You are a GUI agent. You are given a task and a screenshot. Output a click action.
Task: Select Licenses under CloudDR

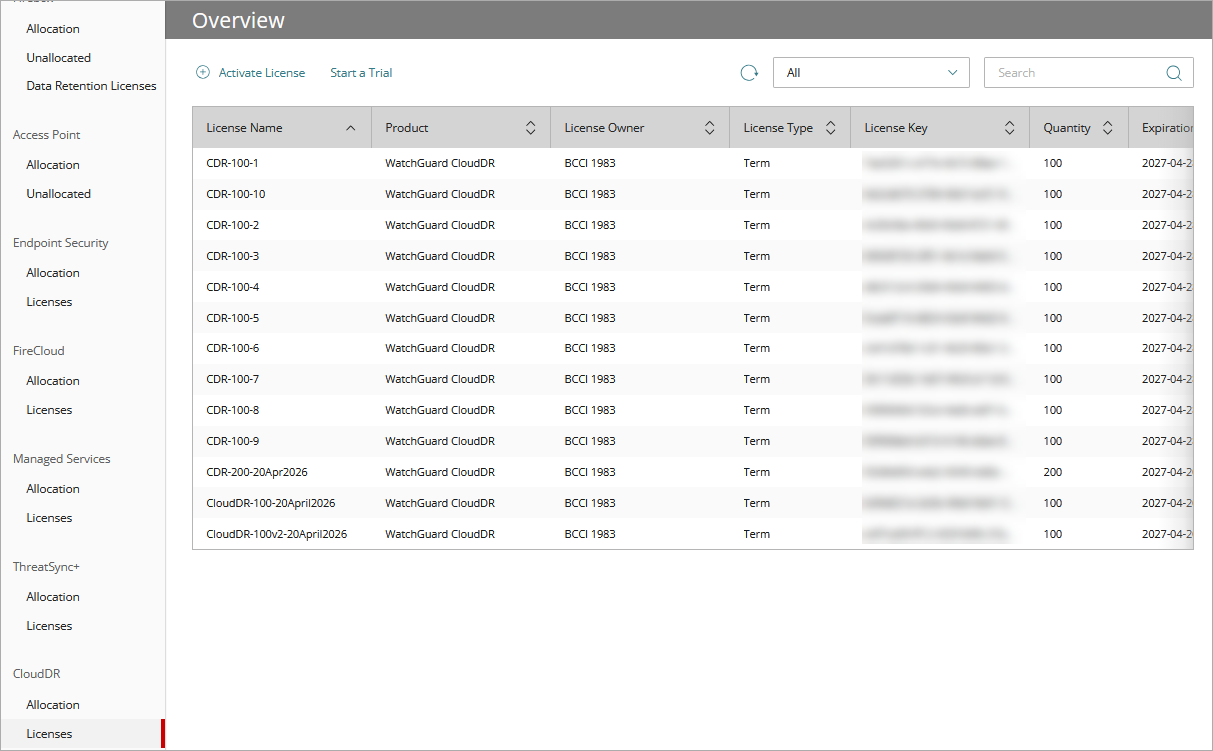[x=49, y=734]
